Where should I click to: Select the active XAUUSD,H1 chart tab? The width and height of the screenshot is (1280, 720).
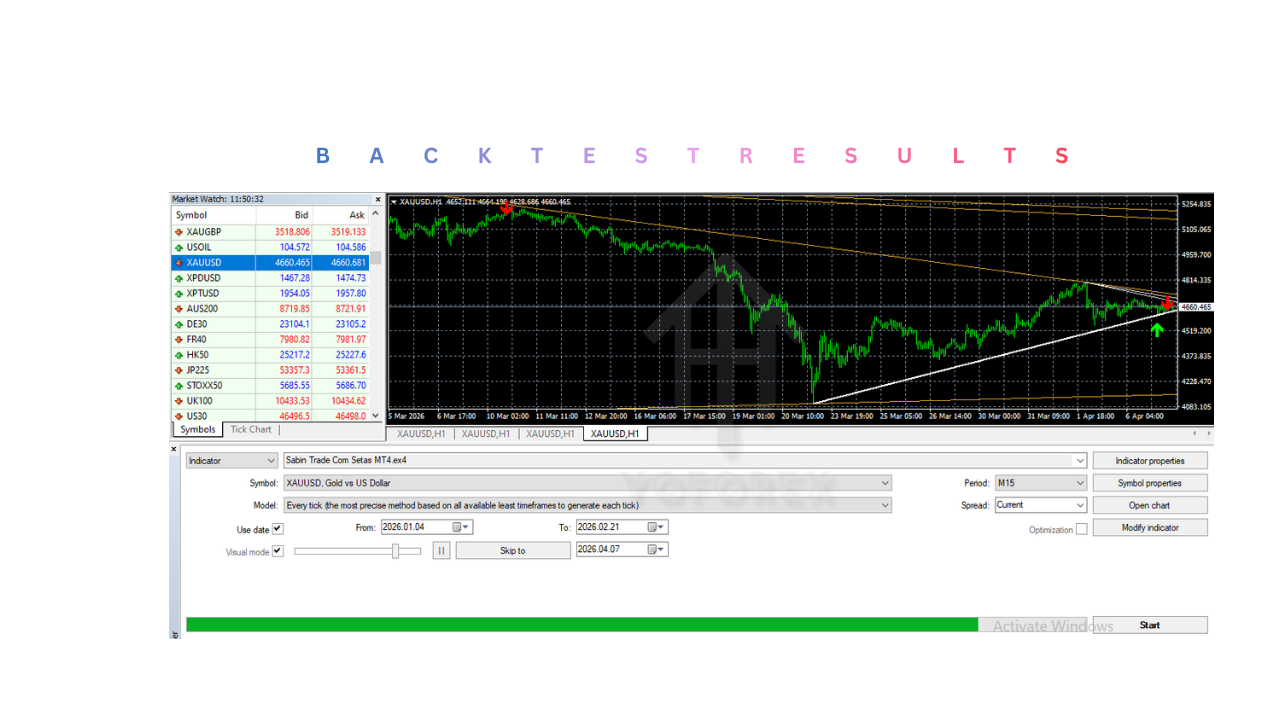(x=614, y=433)
